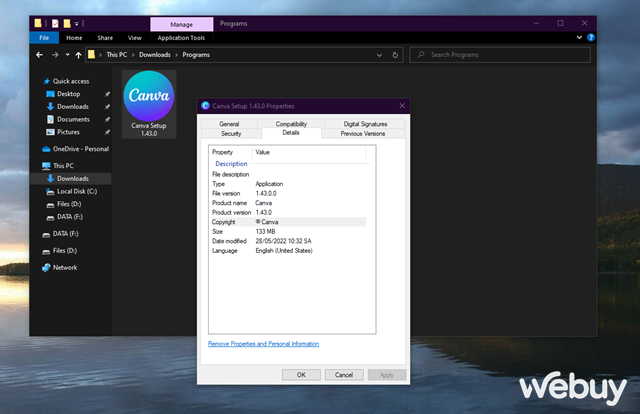Image resolution: width=640 pixels, height=414 pixels.
Task: Open the Canva Setup 1.43.0 file icon
Action: tap(149, 104)
